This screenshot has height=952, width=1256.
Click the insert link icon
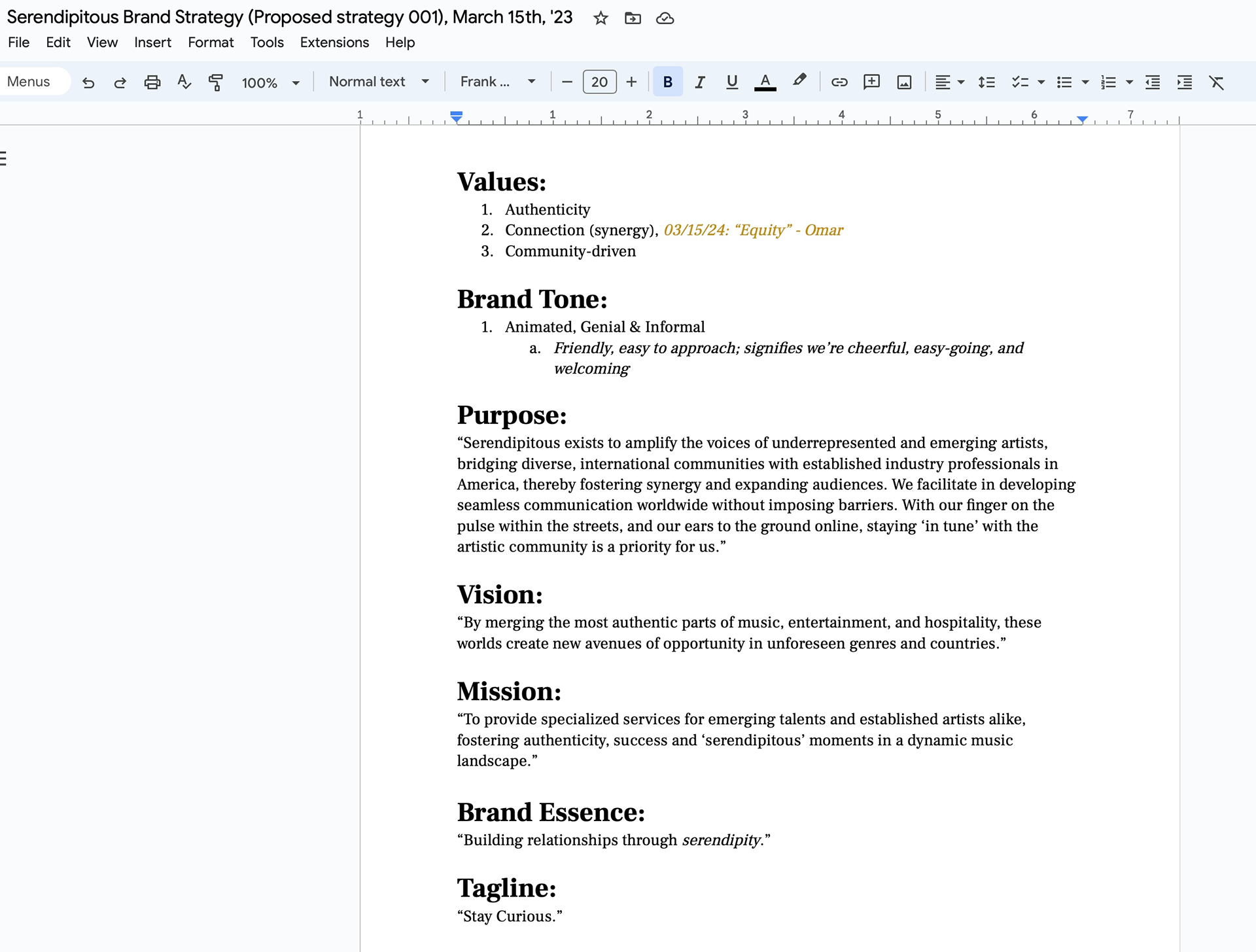tap(839, 82)
